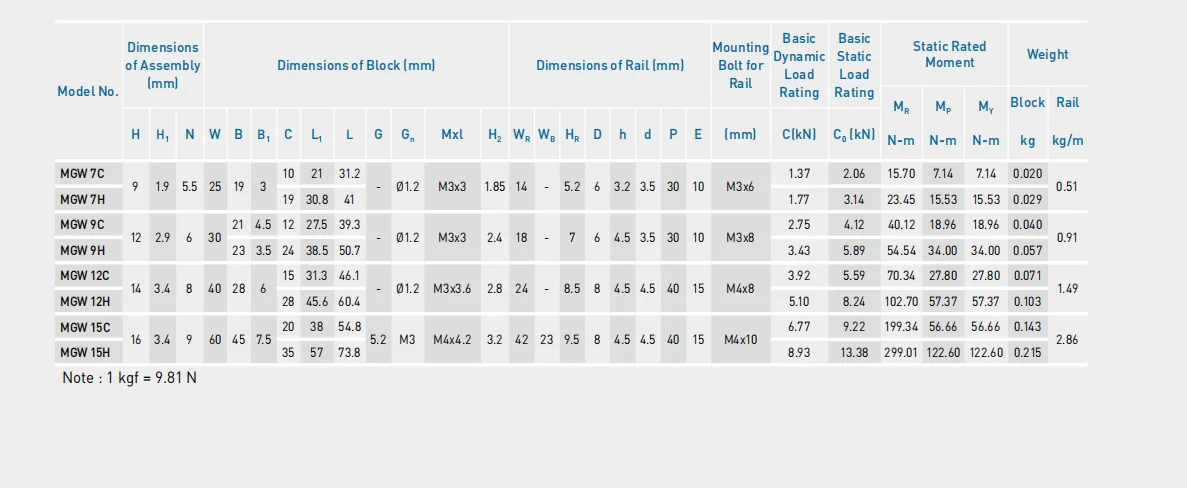
Task: Select the Dimensions of Rail (mm) header
Action: [610, 65]
